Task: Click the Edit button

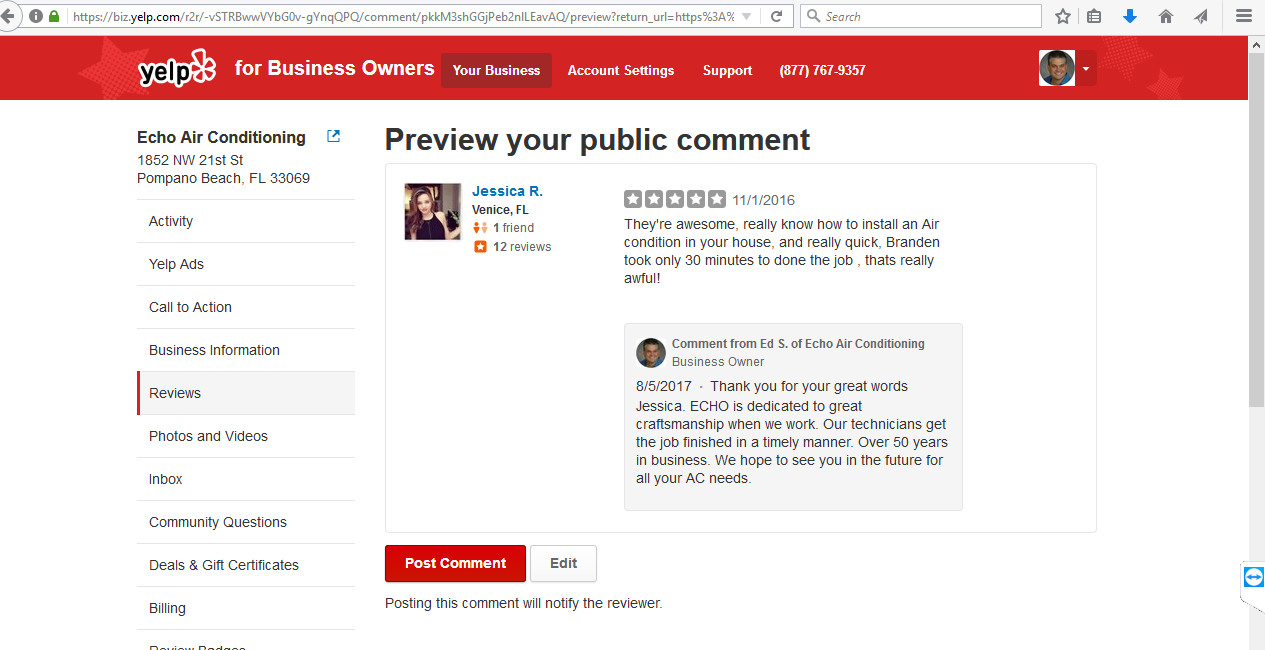Action: (563, 563)
